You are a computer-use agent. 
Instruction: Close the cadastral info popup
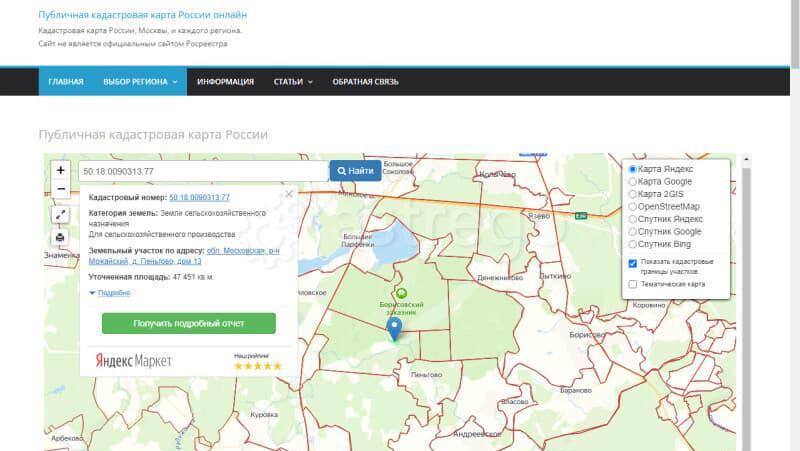tap(289, 194)
